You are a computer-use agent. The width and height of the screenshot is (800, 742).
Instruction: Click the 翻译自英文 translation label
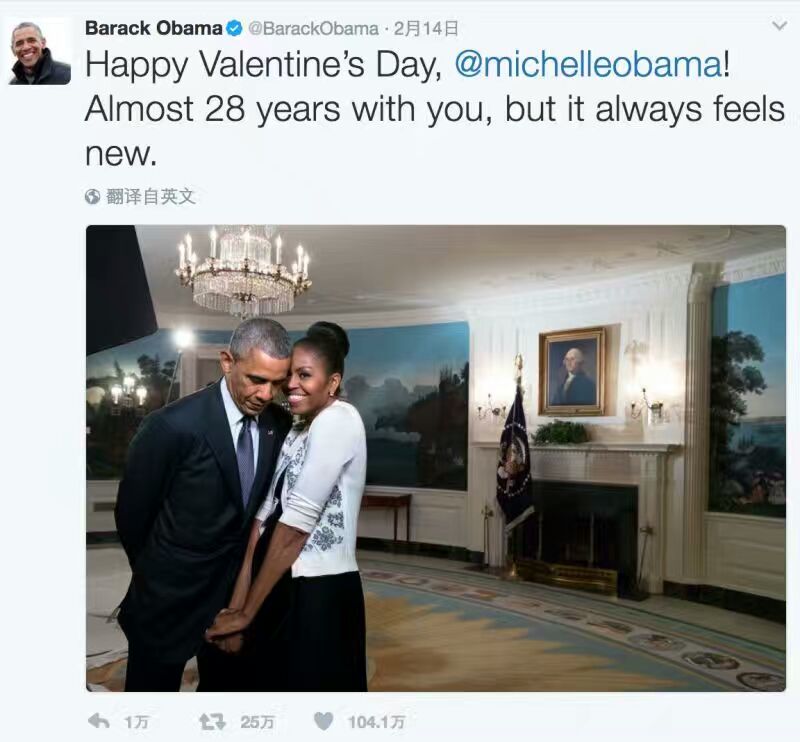[x=150, y=197]
